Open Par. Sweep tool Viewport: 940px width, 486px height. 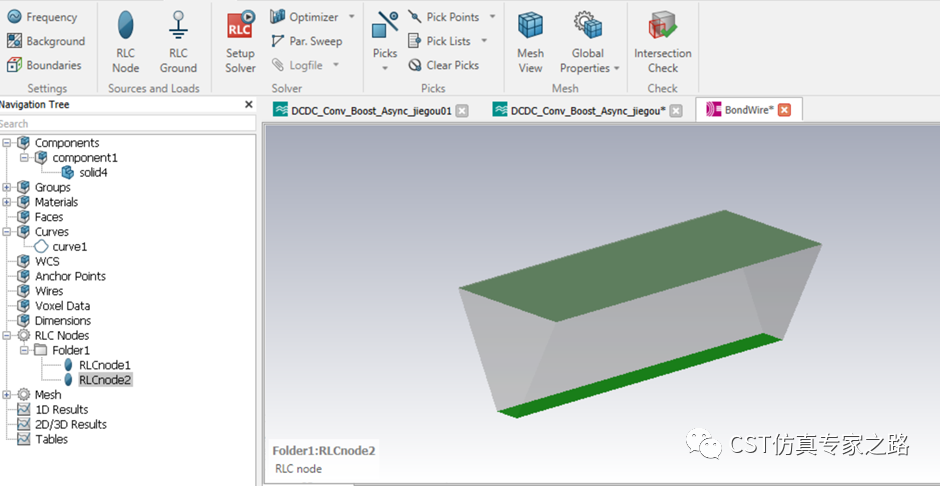[x=306, y=41]
